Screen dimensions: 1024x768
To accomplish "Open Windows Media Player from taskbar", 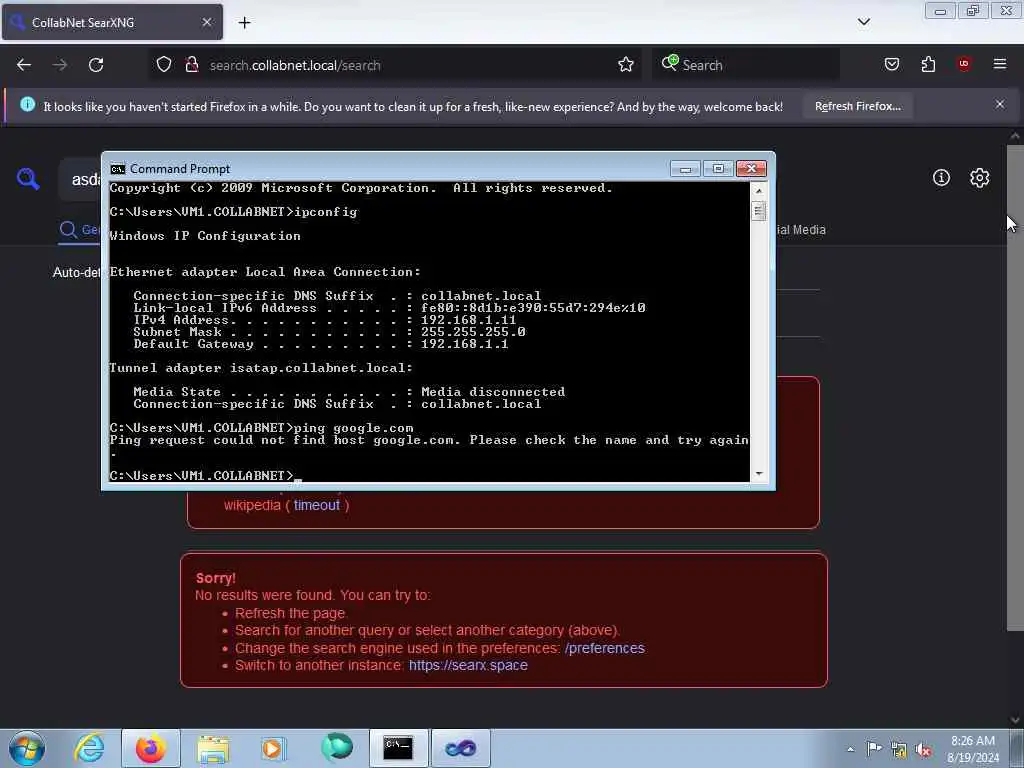I will [x=273, y=748].
